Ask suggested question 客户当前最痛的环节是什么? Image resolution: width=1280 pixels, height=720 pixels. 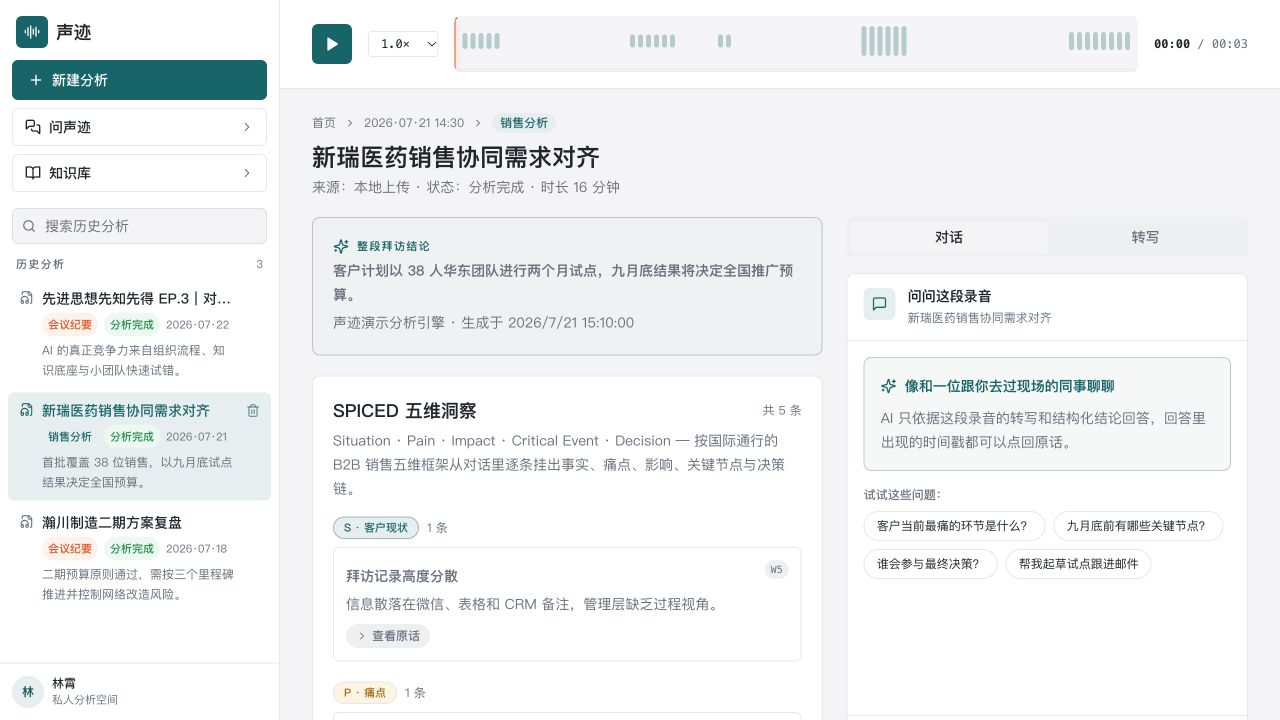coord(954,525)
